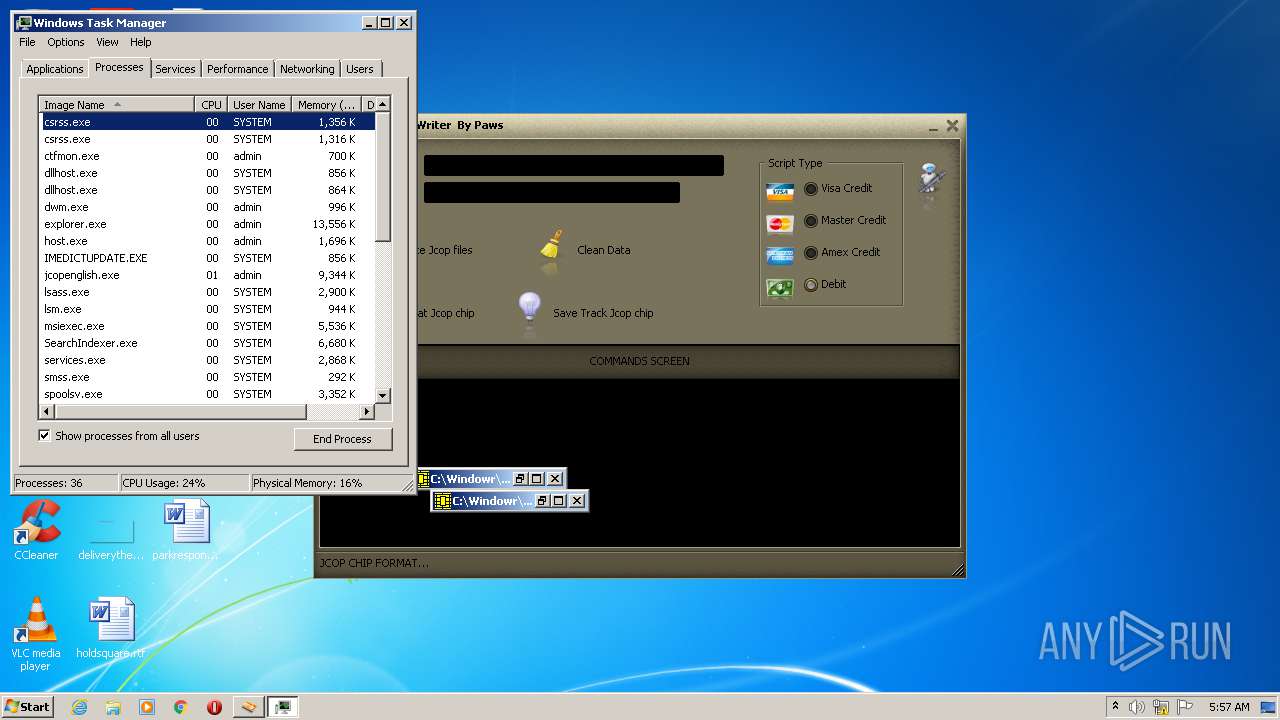Click the MasterCard card icon
This screenshot has height=720, width=1280.
(780, 223)
